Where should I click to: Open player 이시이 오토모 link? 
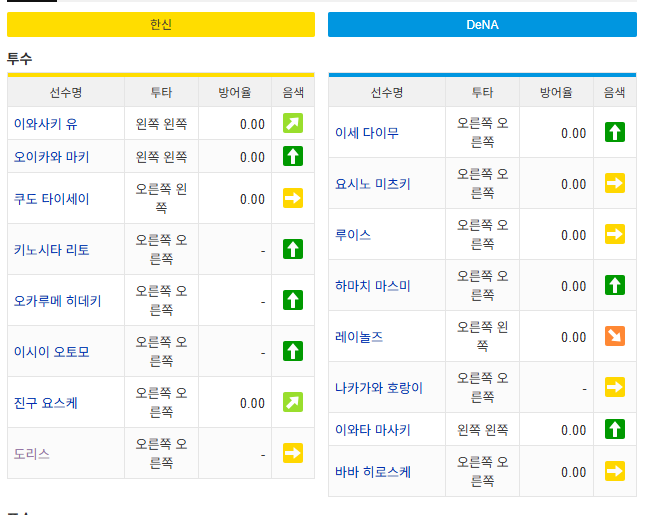pos(51,352)
